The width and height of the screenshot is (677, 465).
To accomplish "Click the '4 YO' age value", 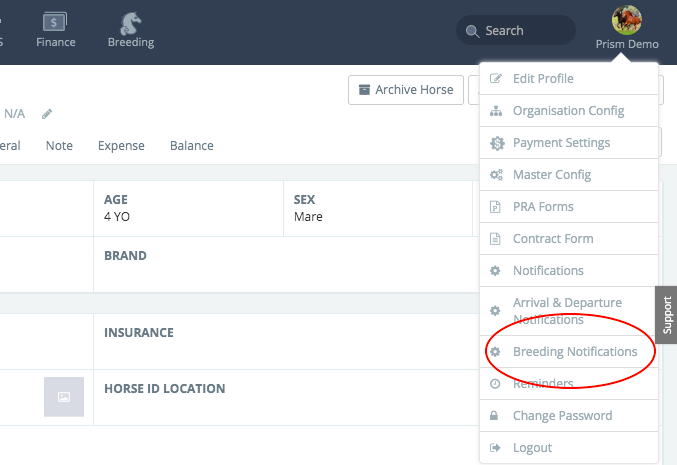I will (117, 216).
